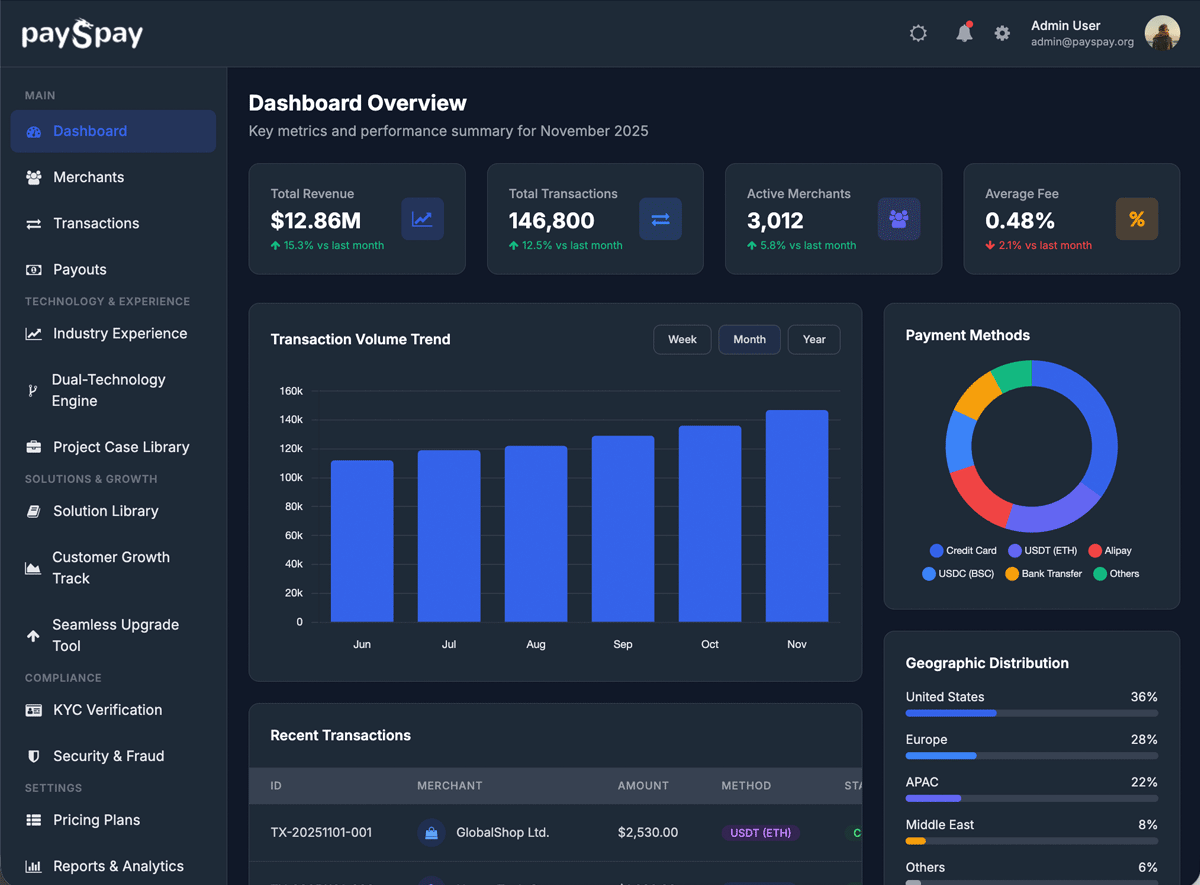The width and height of the screenshot is (1200, 885).
Task: Toggle theme with the sun icon
Action: click(x=918, y=33)
